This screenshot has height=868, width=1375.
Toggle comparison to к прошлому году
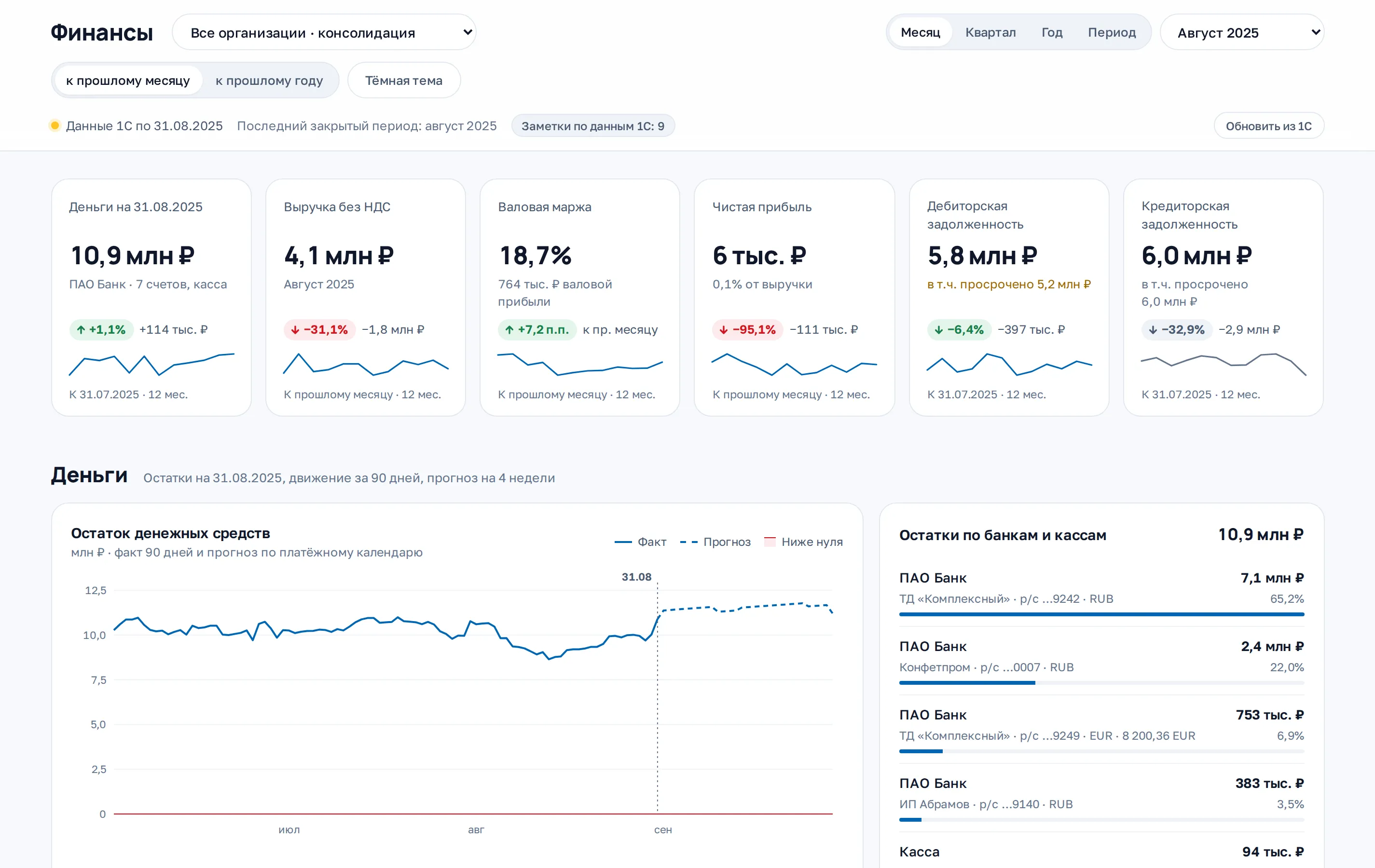tap(269, 81)
